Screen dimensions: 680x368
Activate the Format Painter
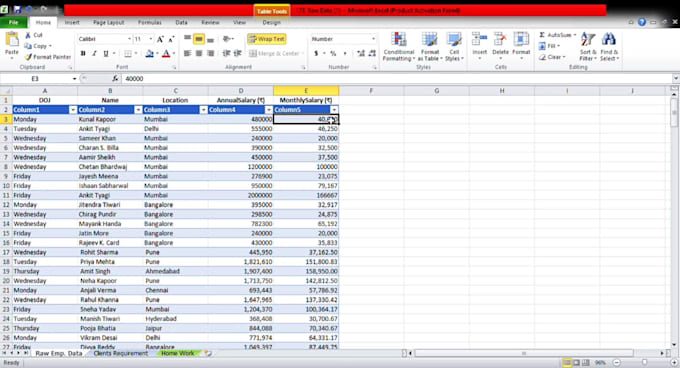[x=48, y=57]
